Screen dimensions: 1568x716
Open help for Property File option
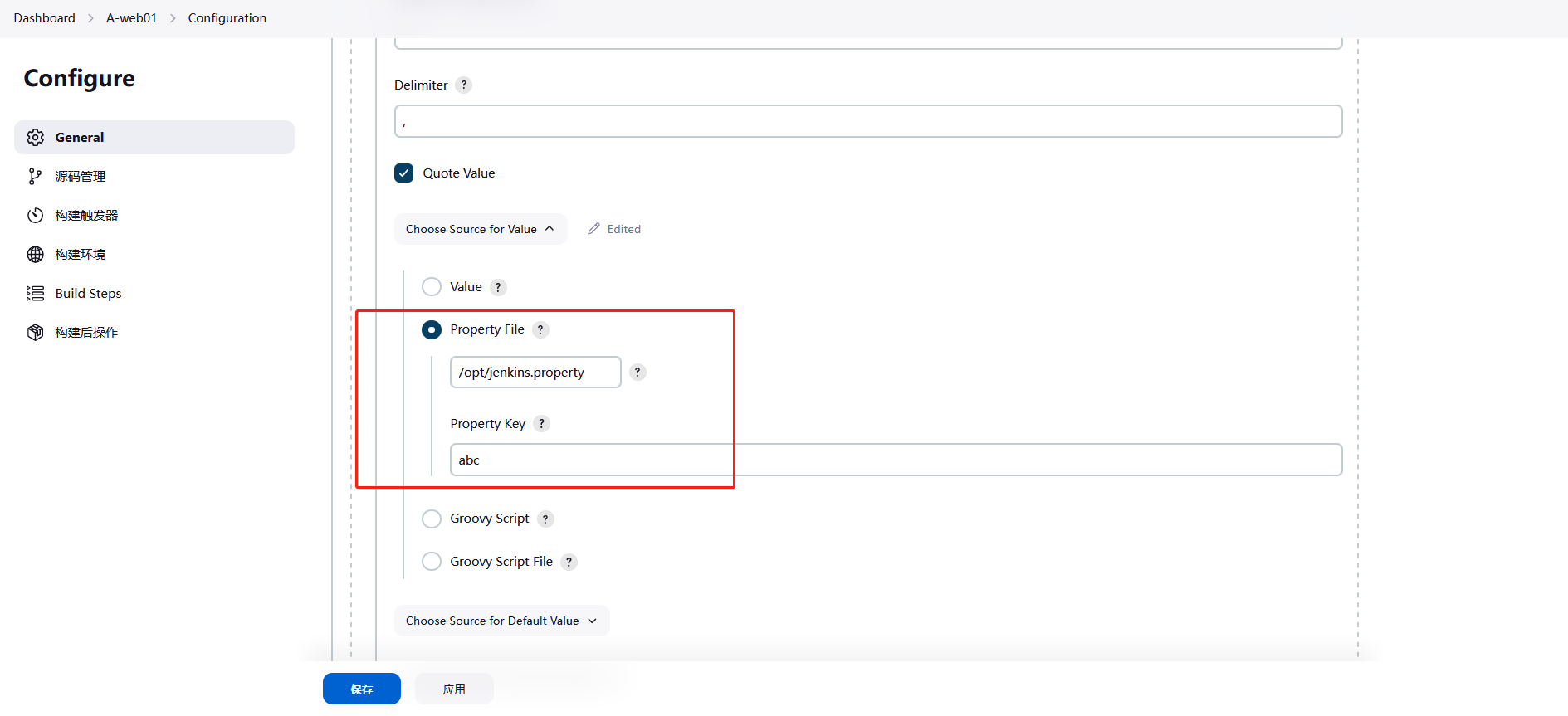click(x=540, y=329)
